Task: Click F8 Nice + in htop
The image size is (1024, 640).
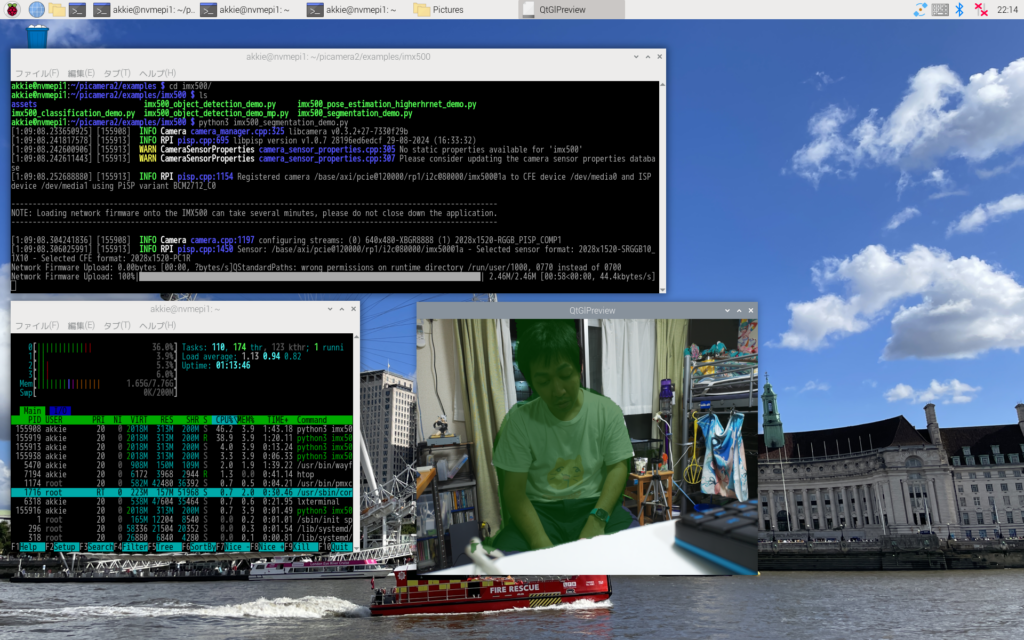Action: pos(266,547)
